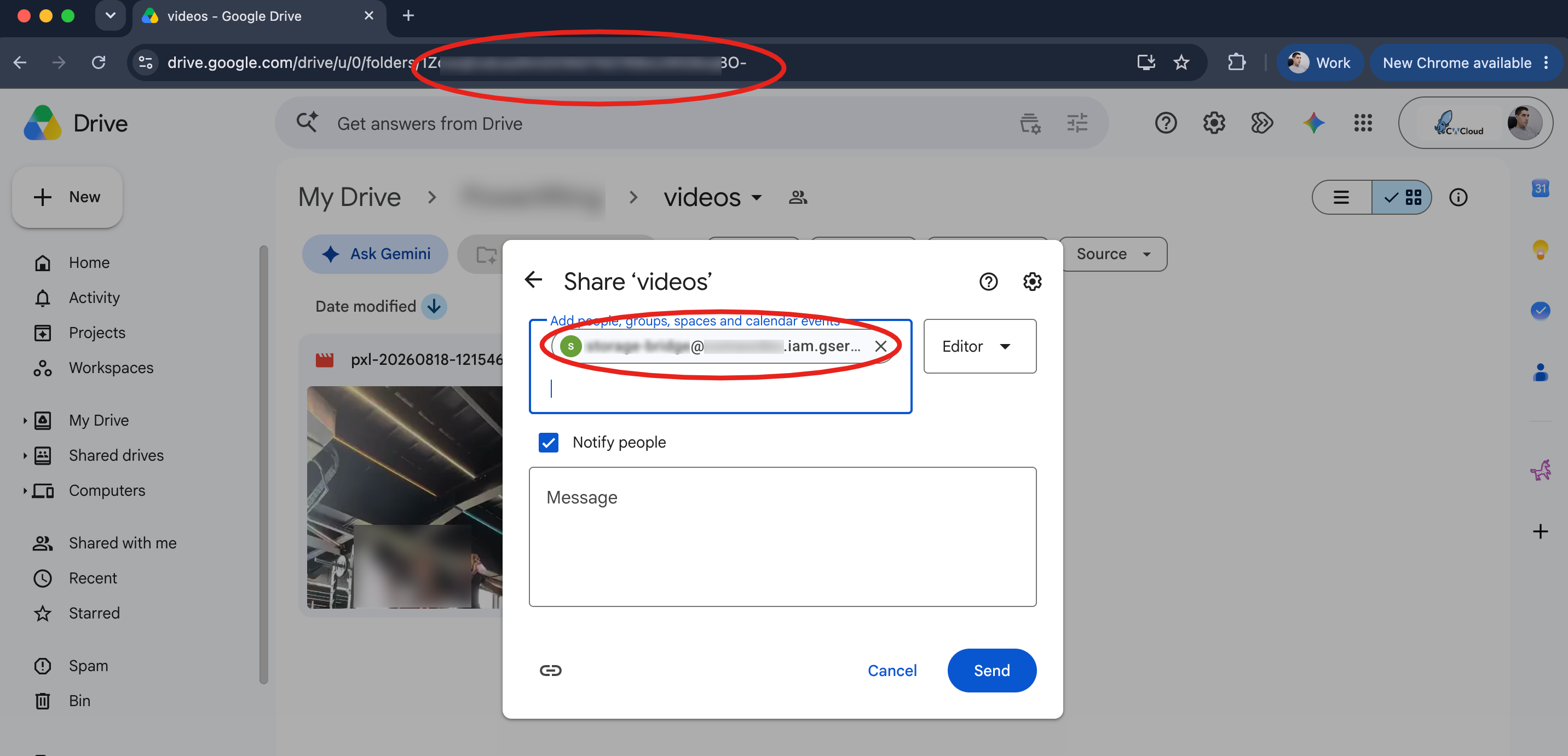Go back using the share dialog arrow
The width and height of the screenshot is (1568, 756).
pos(533,280)
